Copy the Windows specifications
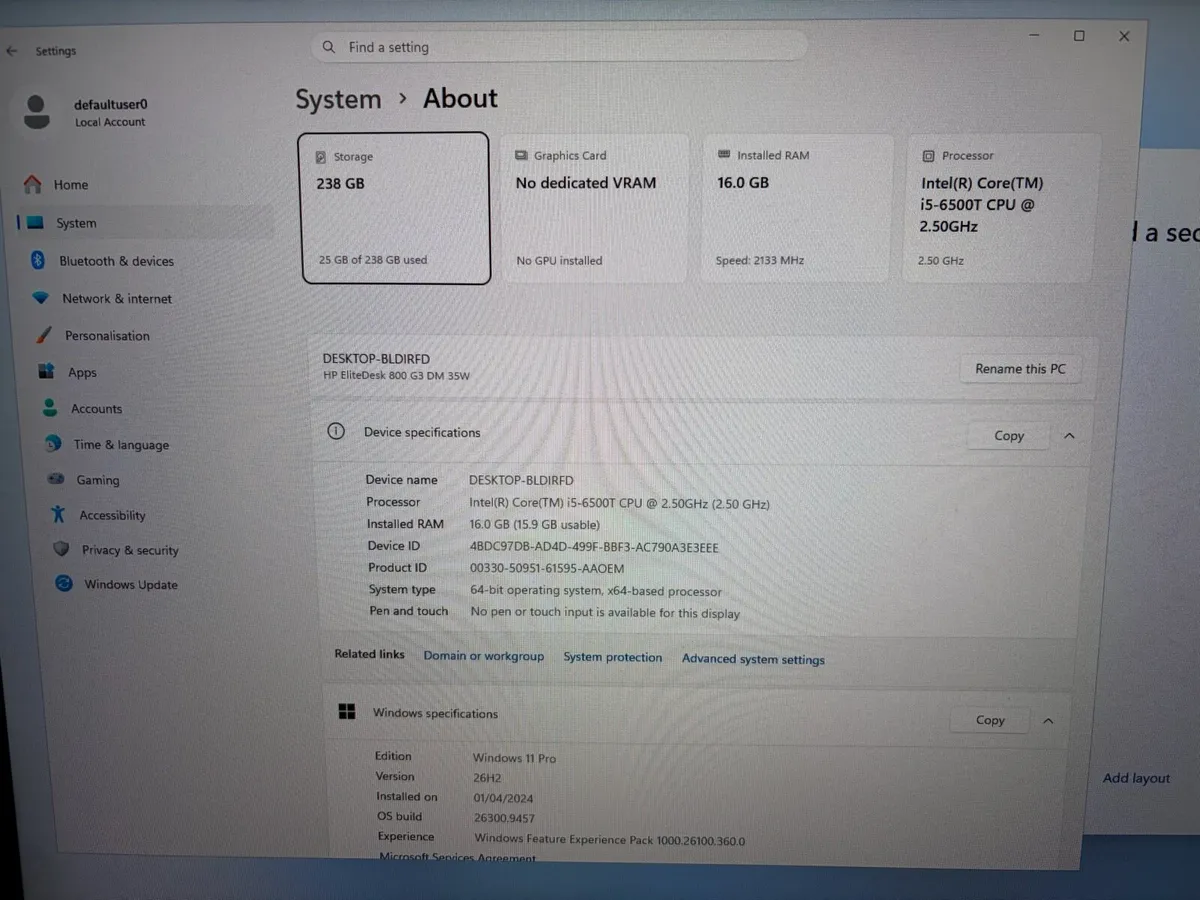The image size is (1200, 900). [x=990, y=720]
